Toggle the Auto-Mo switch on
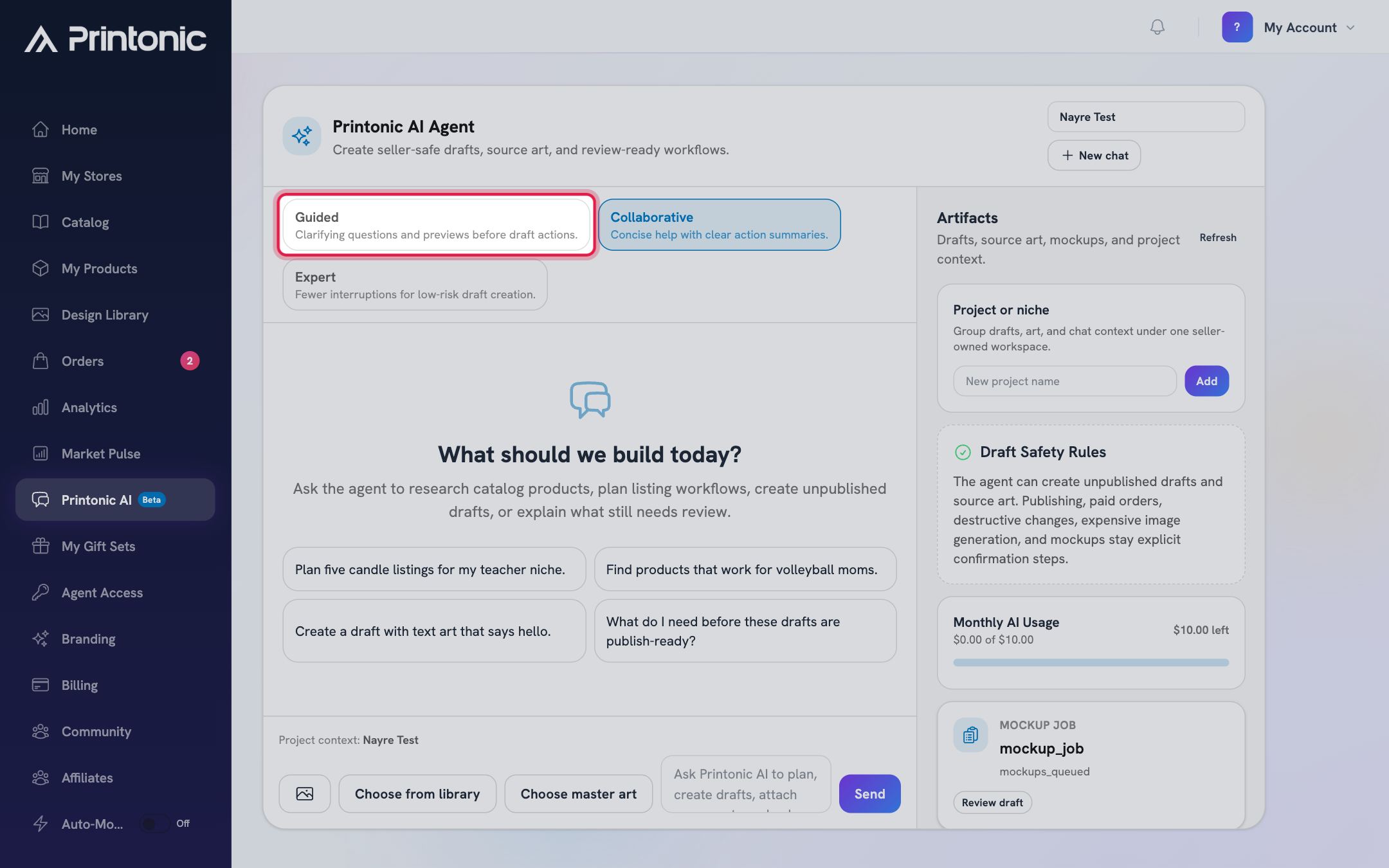The image size is (1389, 868). click(154, 824)
